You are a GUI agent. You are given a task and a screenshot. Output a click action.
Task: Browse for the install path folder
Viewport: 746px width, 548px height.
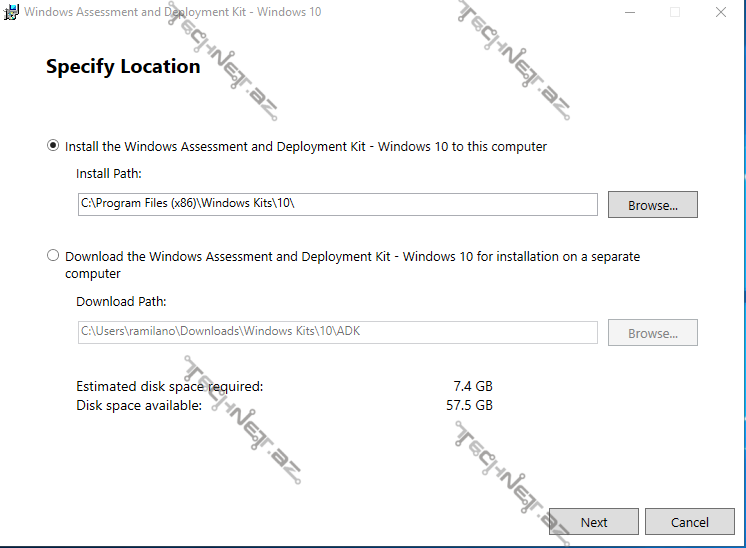[652, 205]
